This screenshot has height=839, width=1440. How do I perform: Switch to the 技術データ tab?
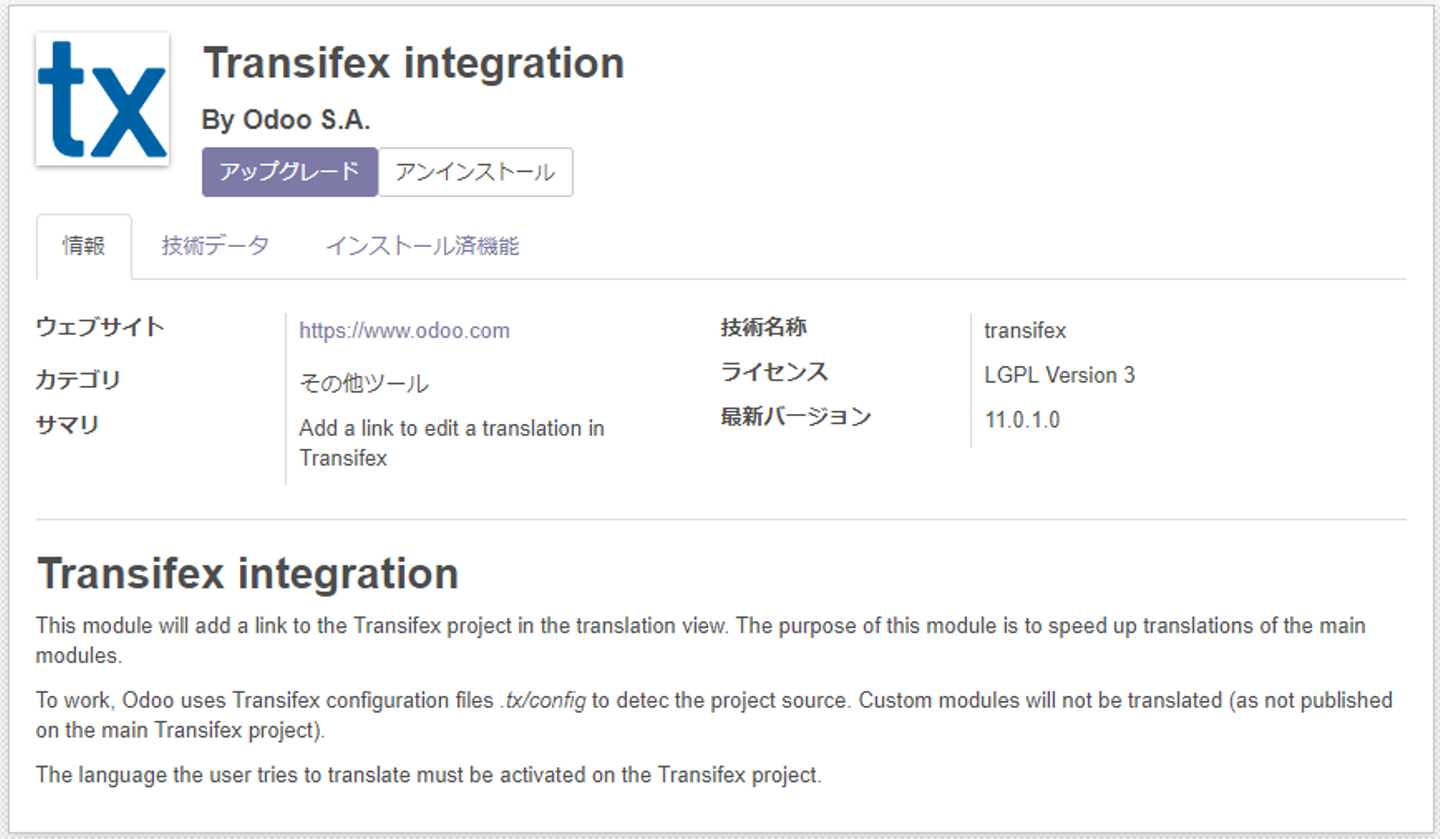click(x=215, y=246)
